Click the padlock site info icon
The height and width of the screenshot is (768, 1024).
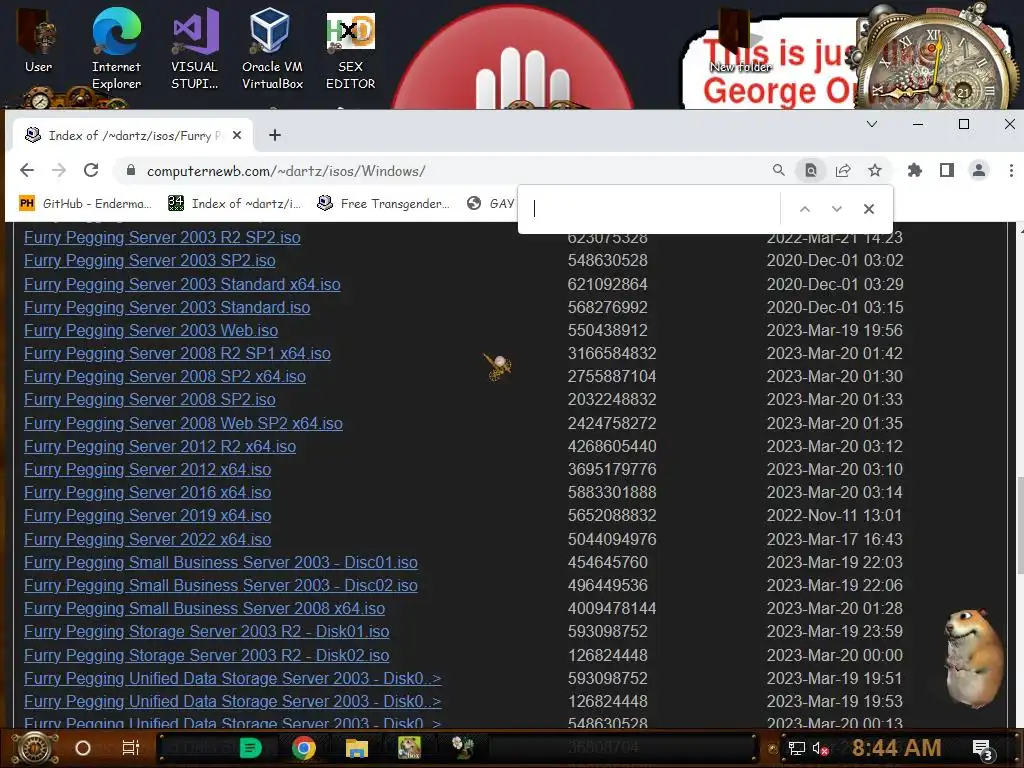coord(131,170)
